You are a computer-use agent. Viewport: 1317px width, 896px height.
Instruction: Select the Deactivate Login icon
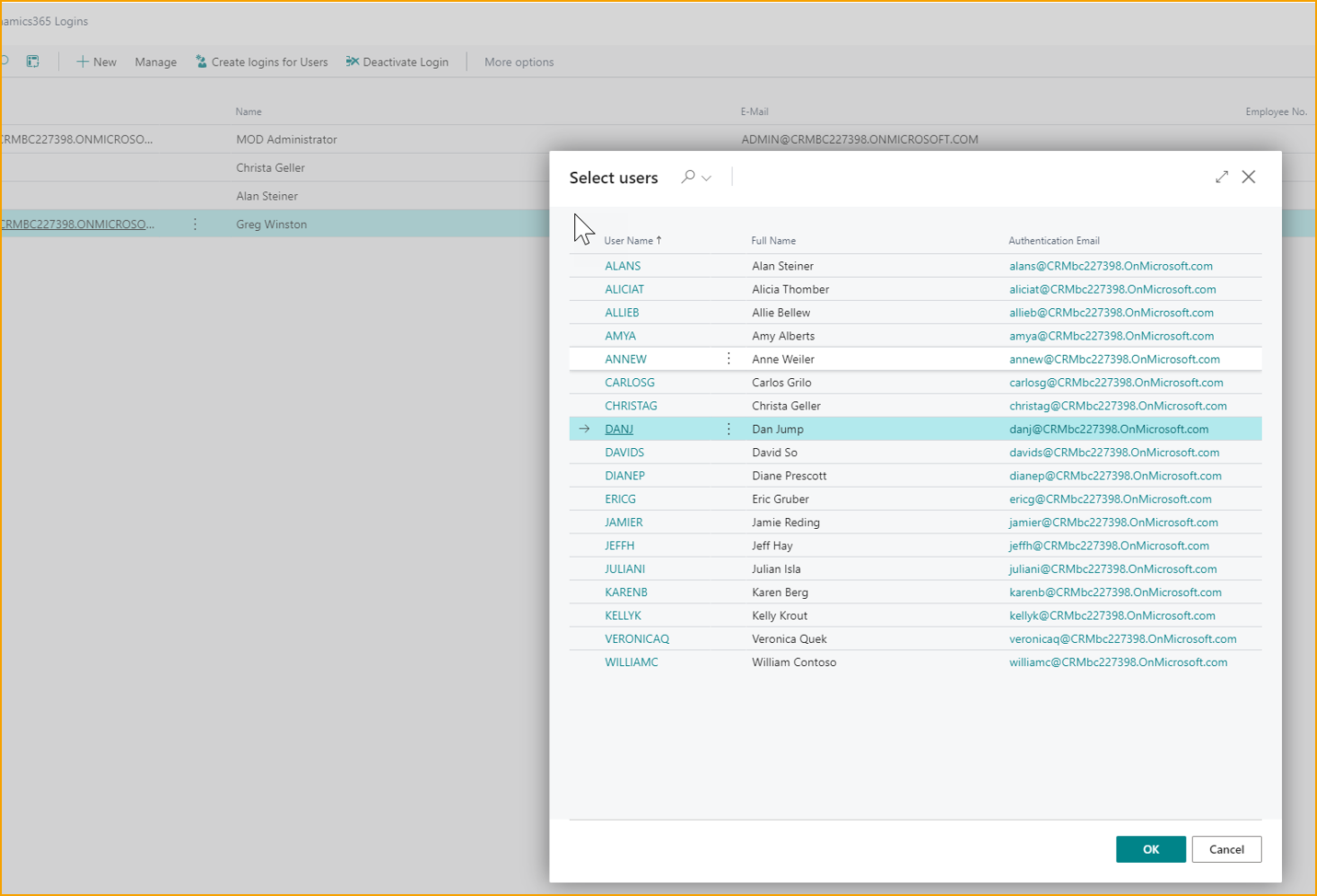tap(351, 61)
